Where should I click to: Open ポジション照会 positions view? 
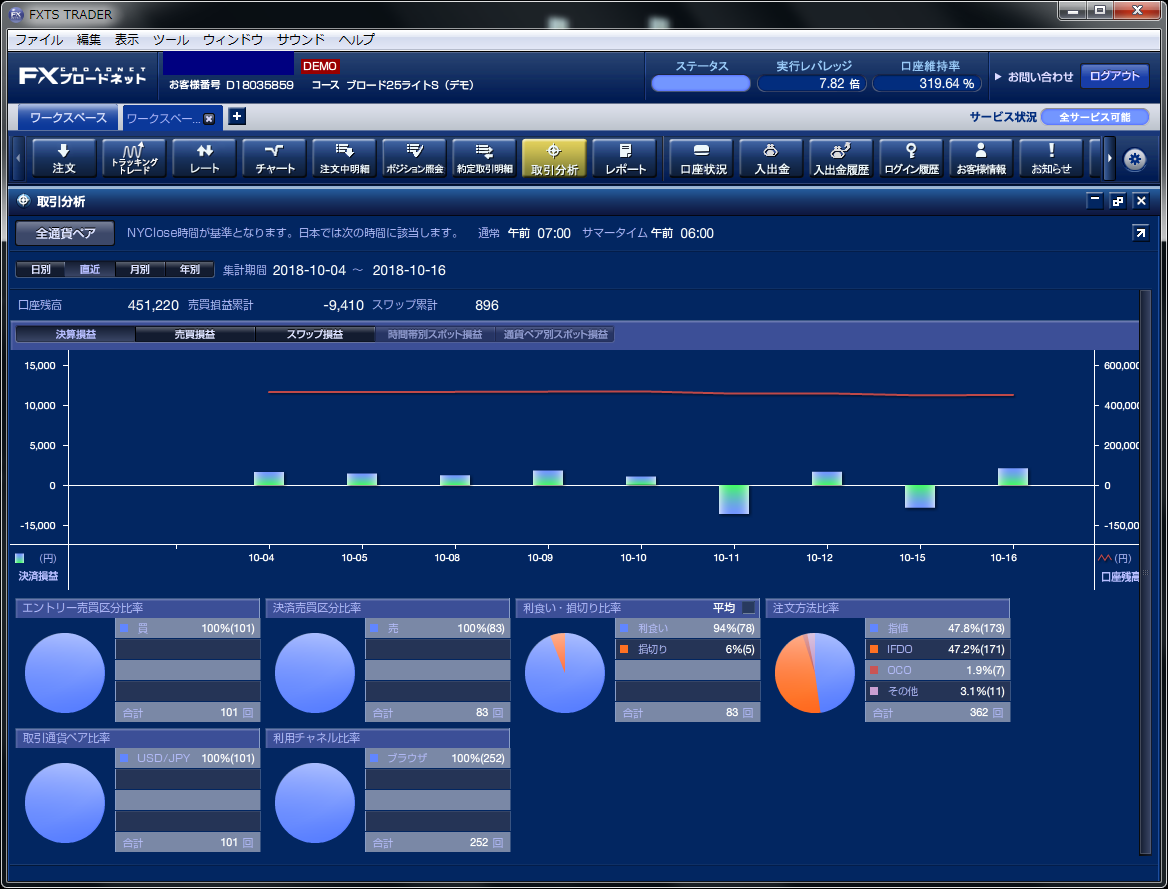414,158
